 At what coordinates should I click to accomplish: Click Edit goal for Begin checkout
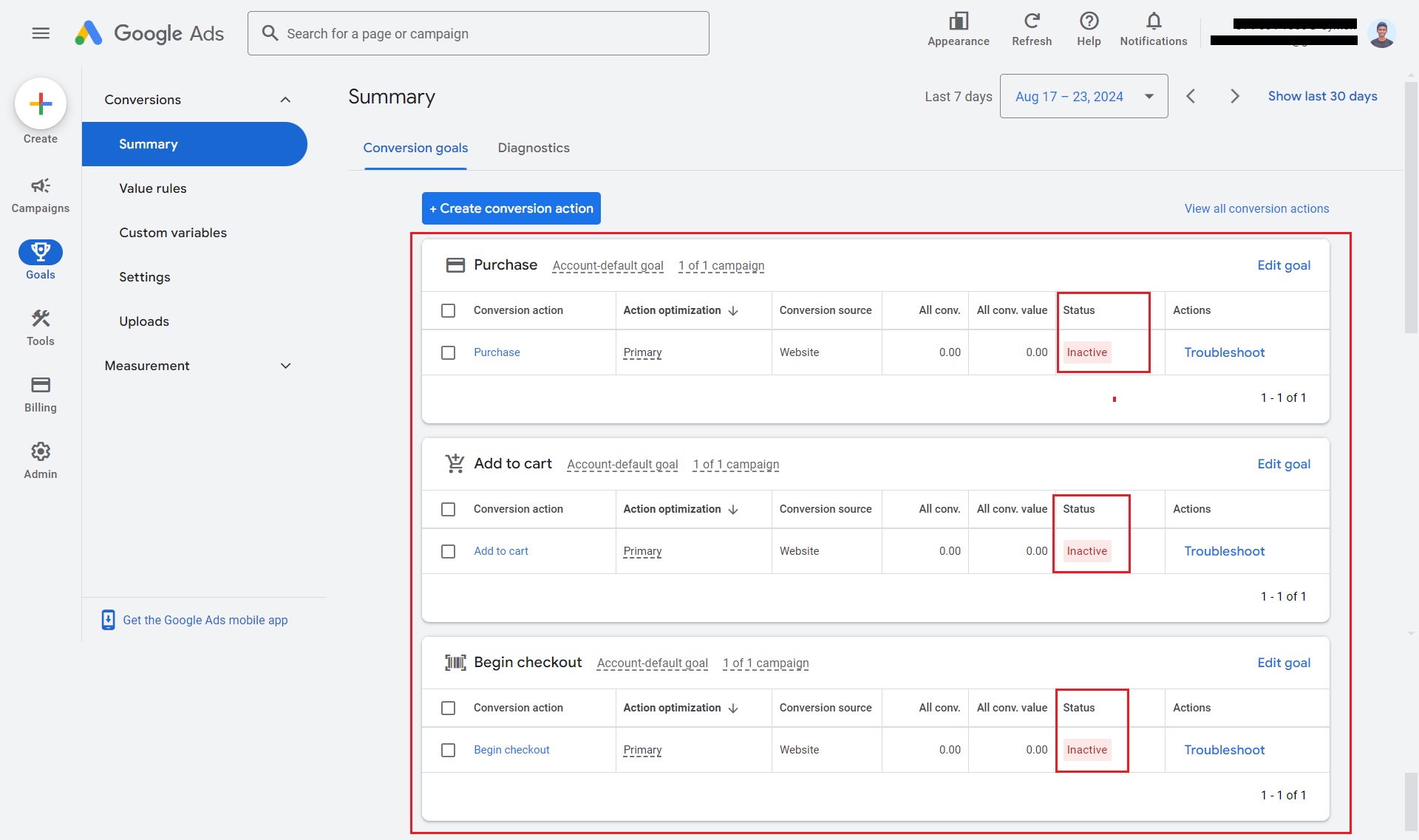click(1284, 663)
